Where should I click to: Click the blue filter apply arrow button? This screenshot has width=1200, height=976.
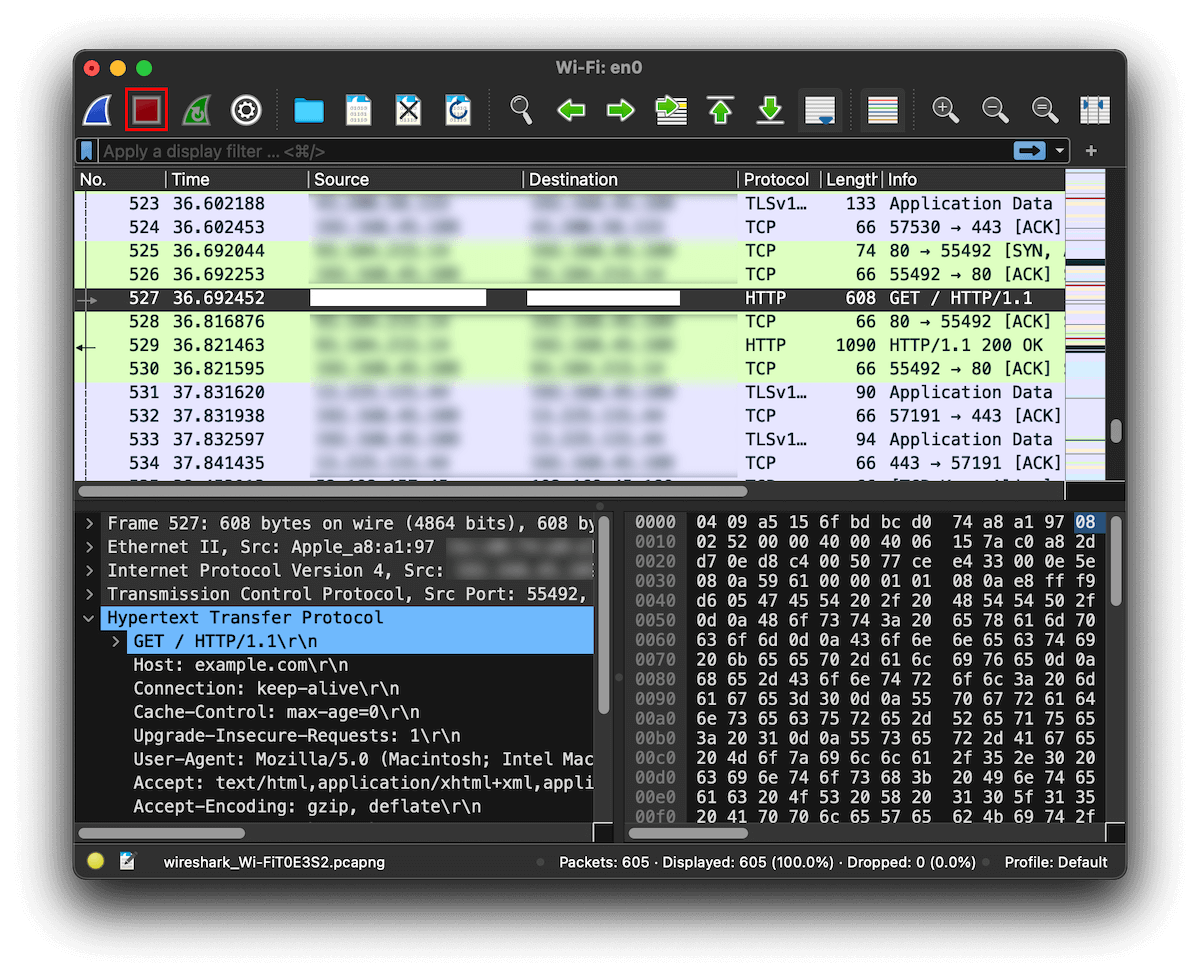coord(1032,151)
